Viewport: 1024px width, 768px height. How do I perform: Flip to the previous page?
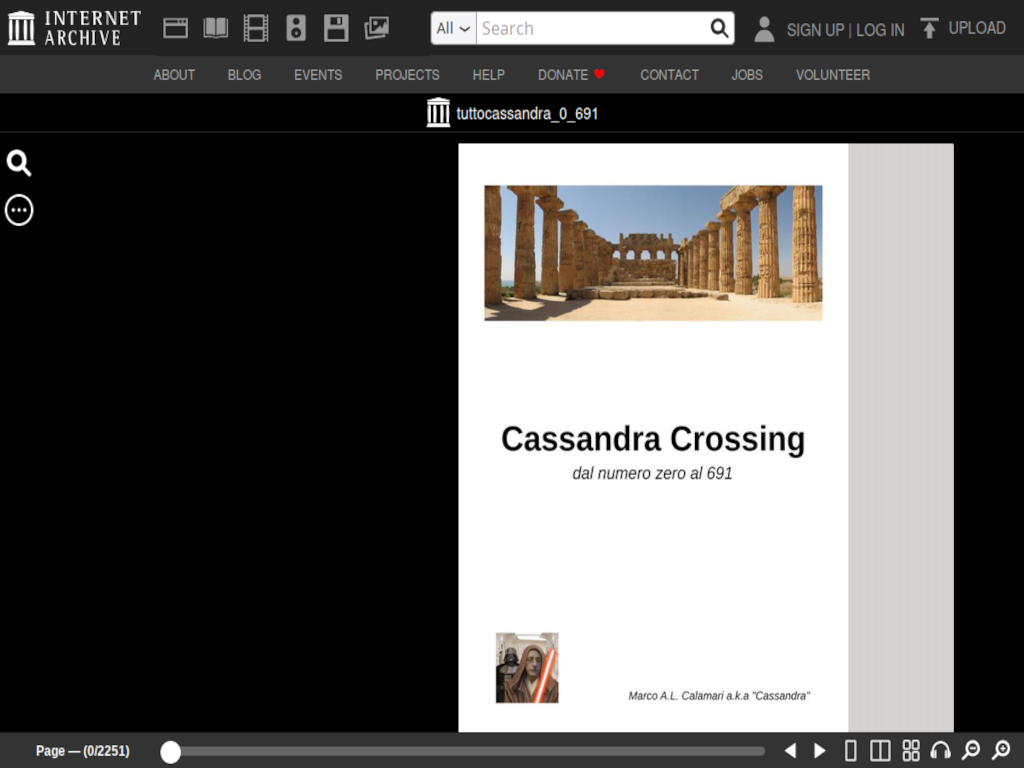pyautogui.click(x=790, y=750)
